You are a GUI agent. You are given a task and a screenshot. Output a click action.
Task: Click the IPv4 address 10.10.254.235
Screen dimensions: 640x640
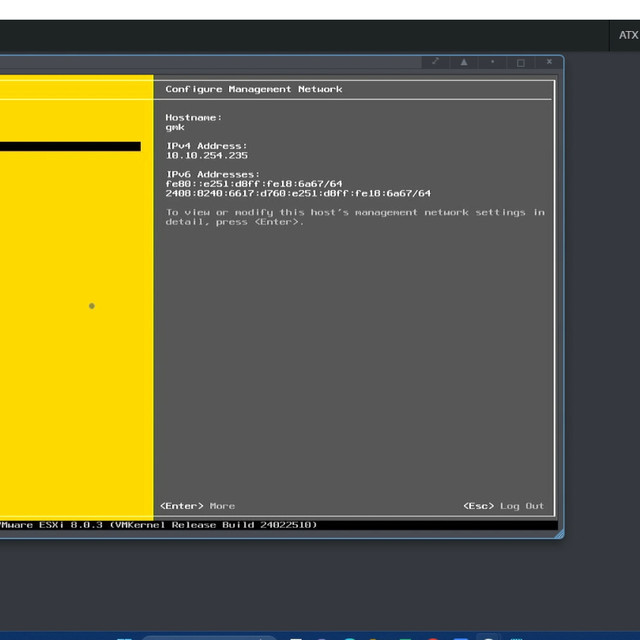coord(207,156)
